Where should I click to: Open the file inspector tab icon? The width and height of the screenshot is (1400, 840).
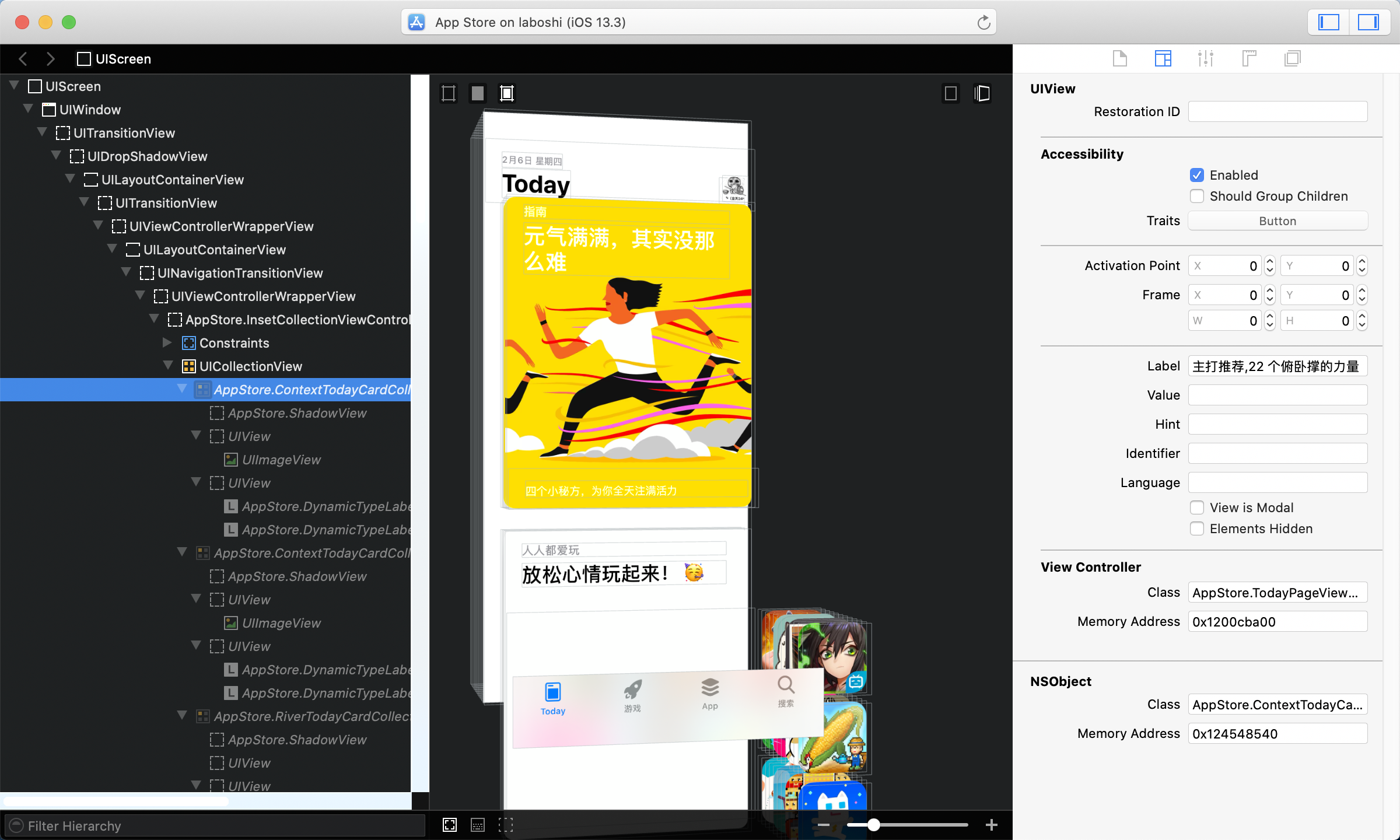coord(1119,58)
